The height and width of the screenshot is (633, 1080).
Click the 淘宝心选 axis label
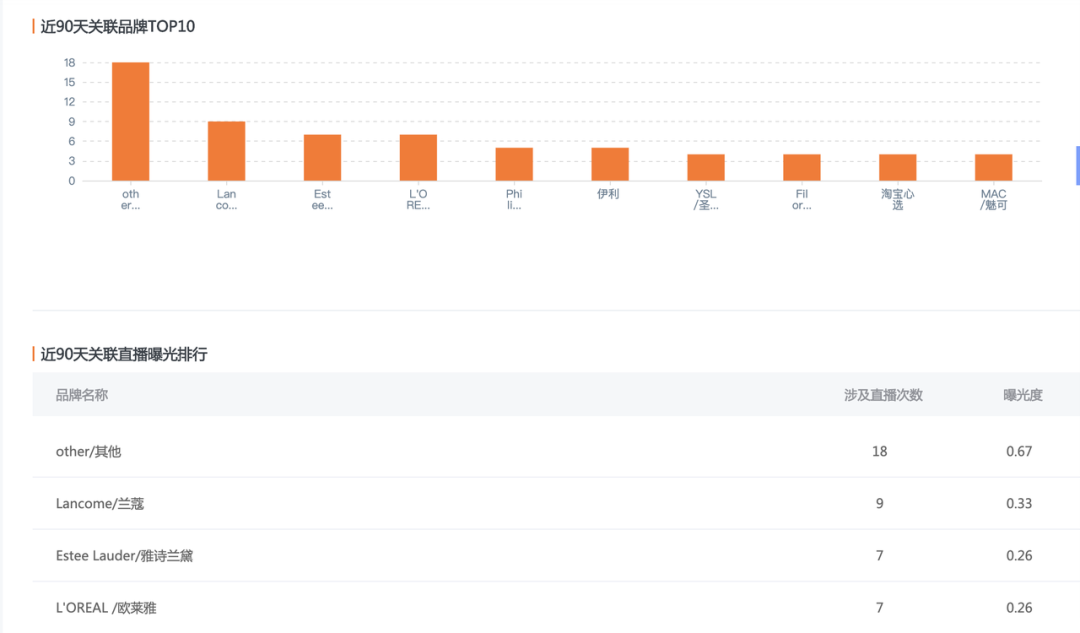pyautogui.click(x=897, y=200)
